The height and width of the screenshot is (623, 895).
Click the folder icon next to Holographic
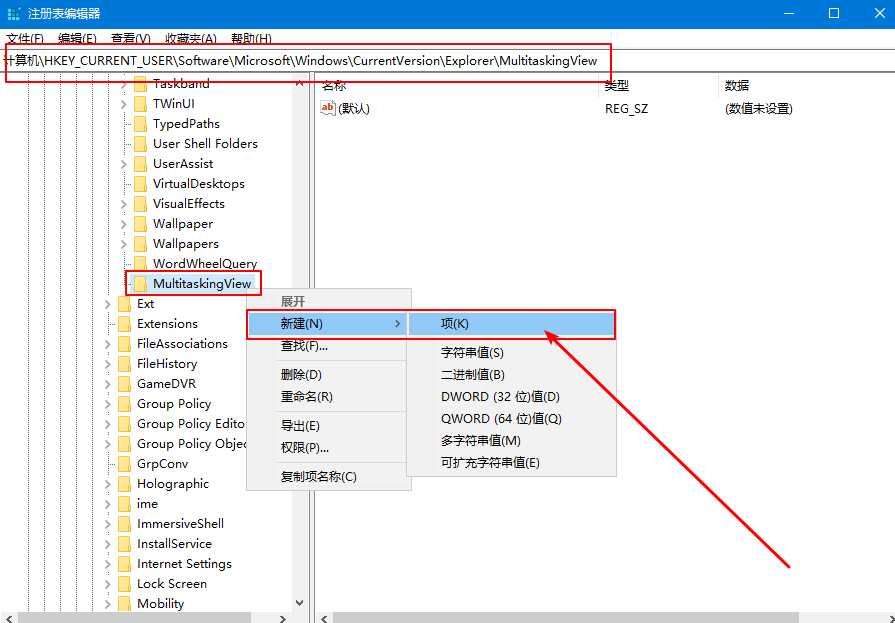click(124, 484)
